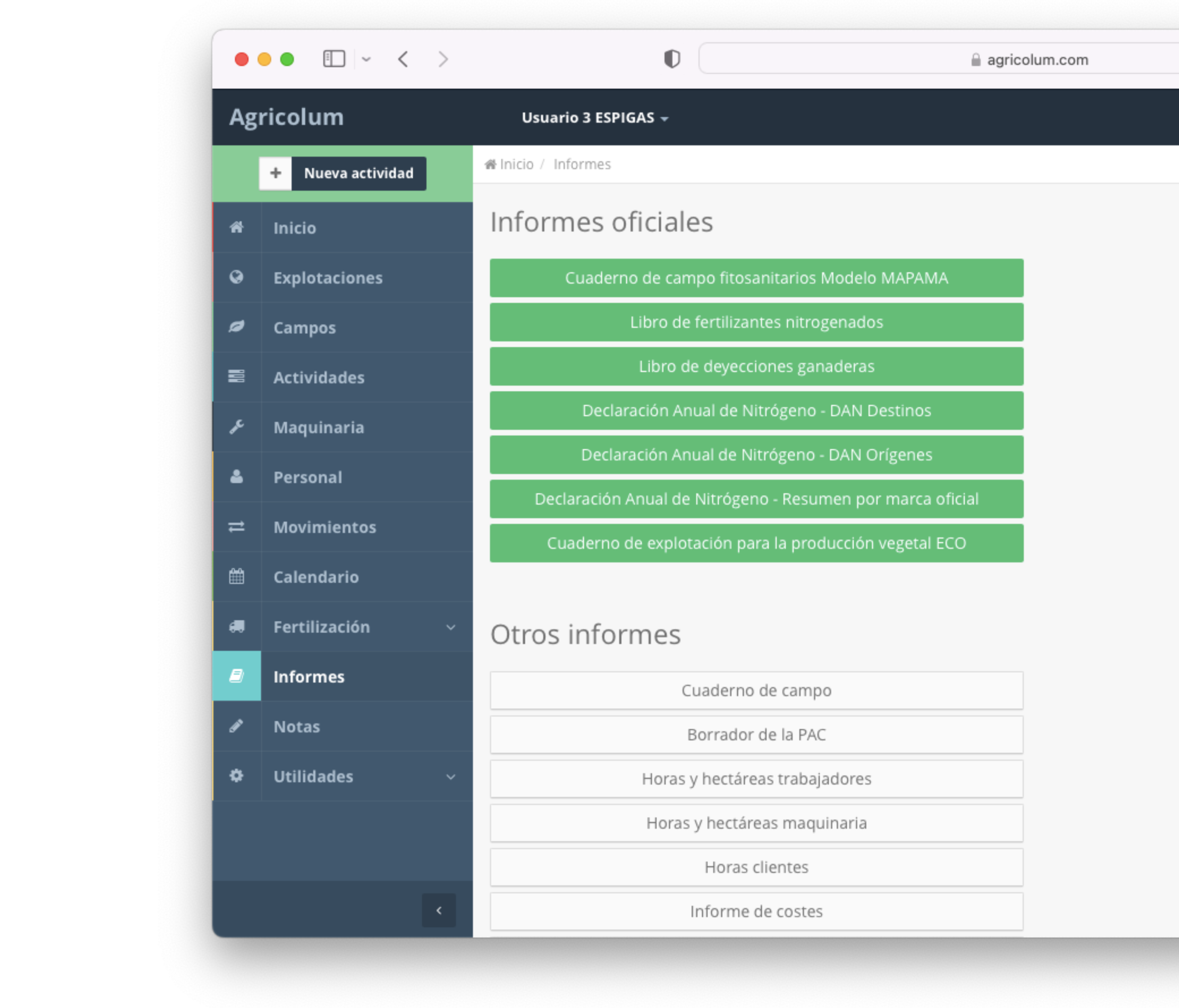Click the calendar icon in sidebar
Screen dimensions: 1179x1008
(x=237, y=576)
